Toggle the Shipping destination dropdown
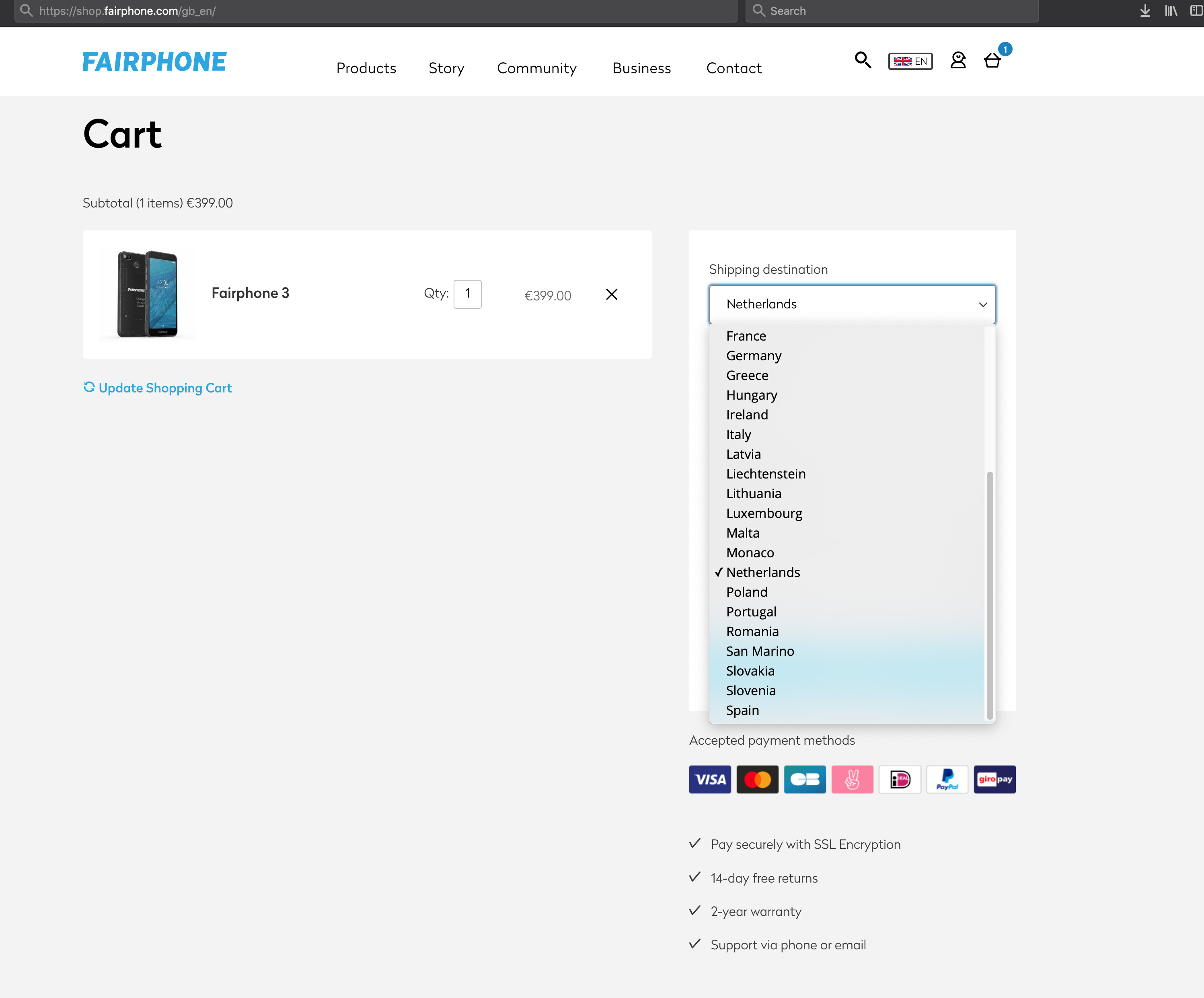The image size is (1204, 998). pos(852,304)
